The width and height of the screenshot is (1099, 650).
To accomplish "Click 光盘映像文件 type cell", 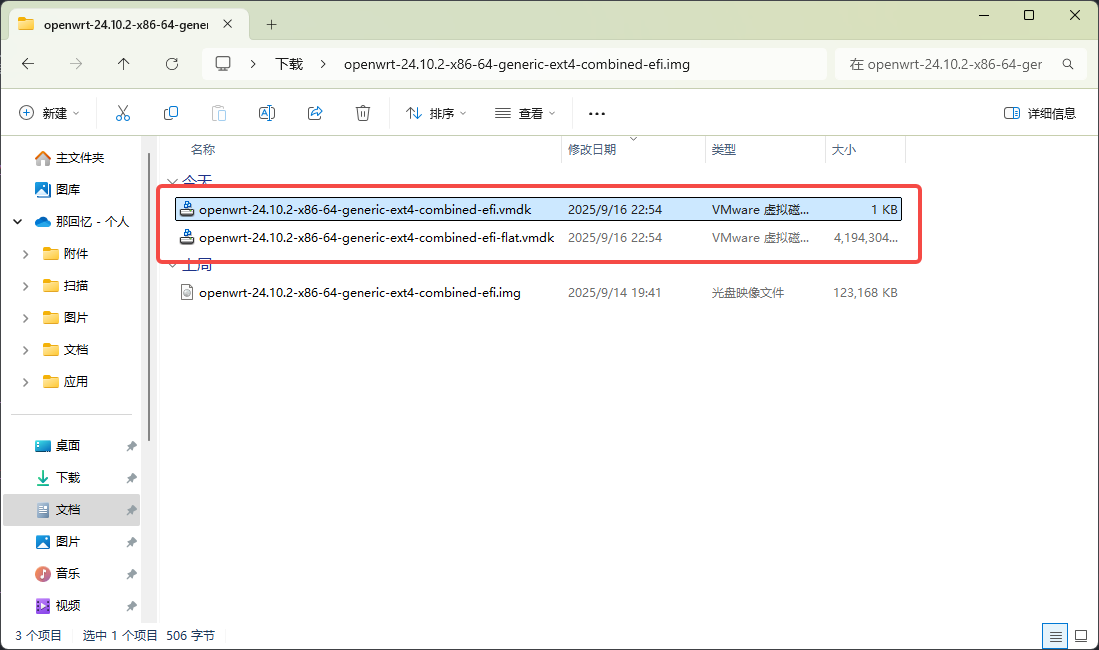I will (748, 292).
